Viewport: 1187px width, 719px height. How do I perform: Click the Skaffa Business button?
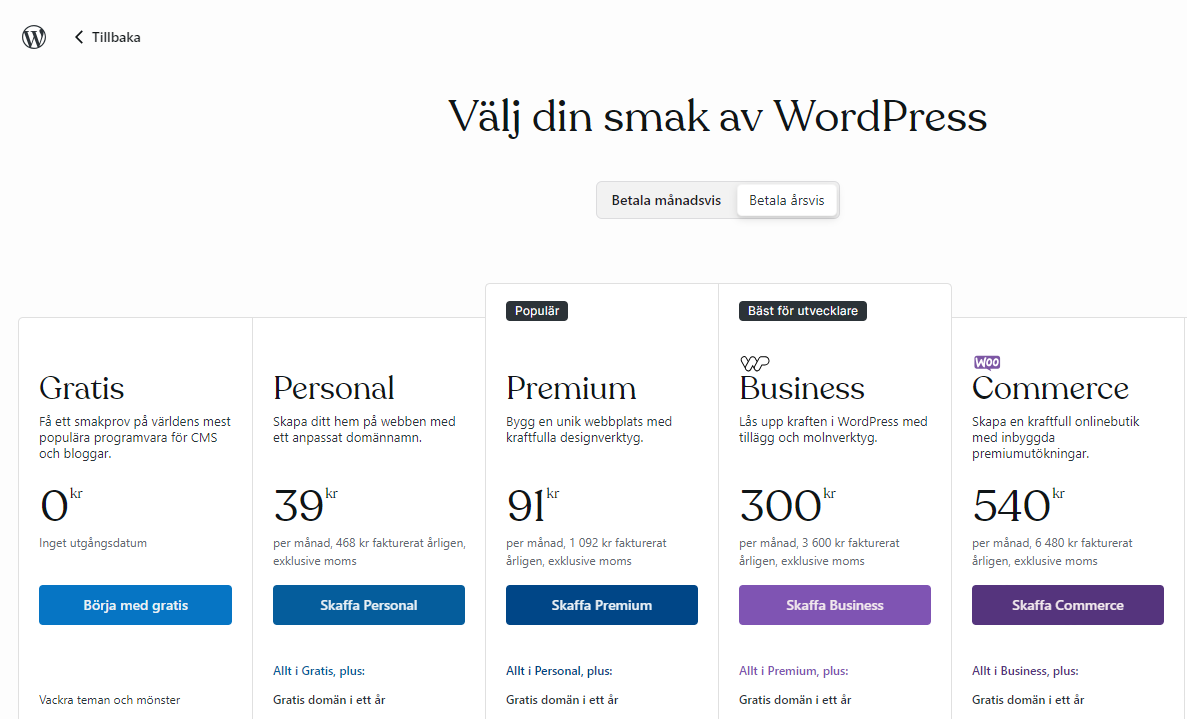coord(834,604)
